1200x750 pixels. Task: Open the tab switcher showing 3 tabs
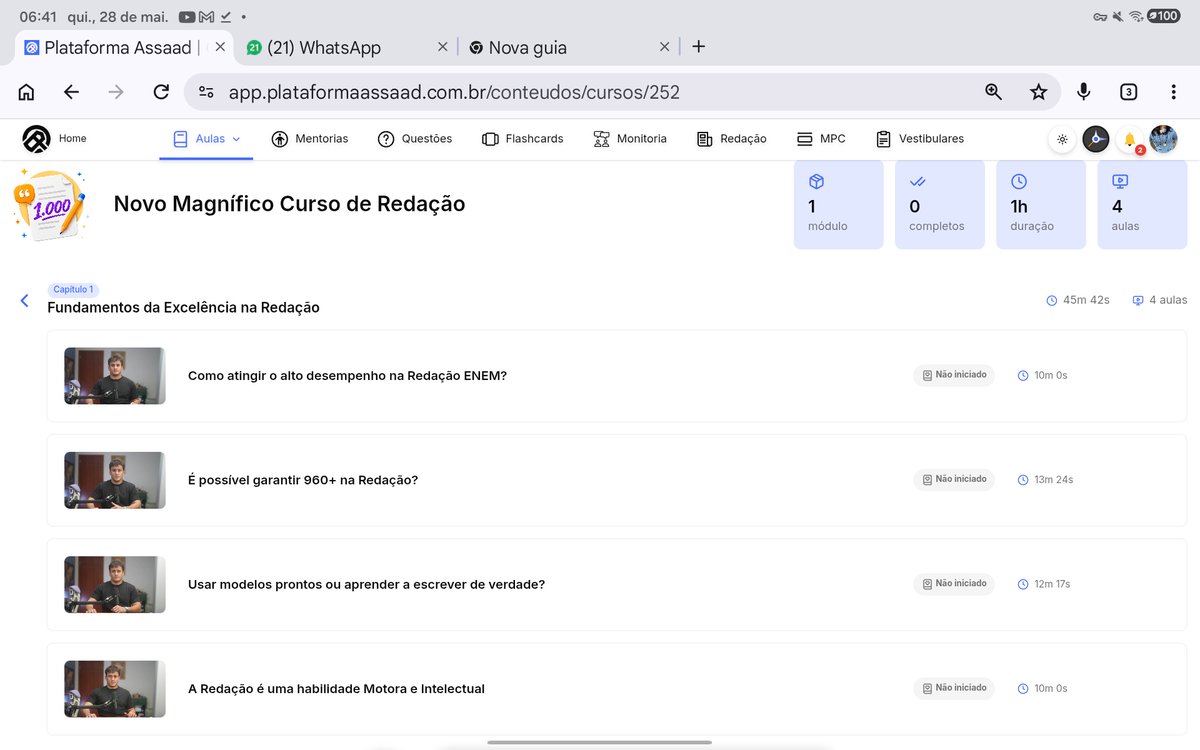point(1128,92)
